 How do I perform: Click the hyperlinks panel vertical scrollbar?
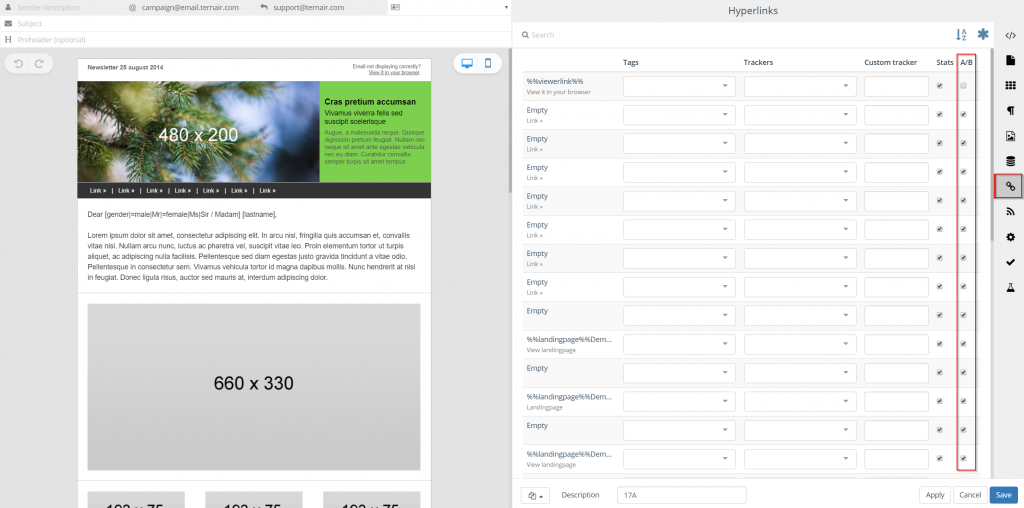pos(993,144)
